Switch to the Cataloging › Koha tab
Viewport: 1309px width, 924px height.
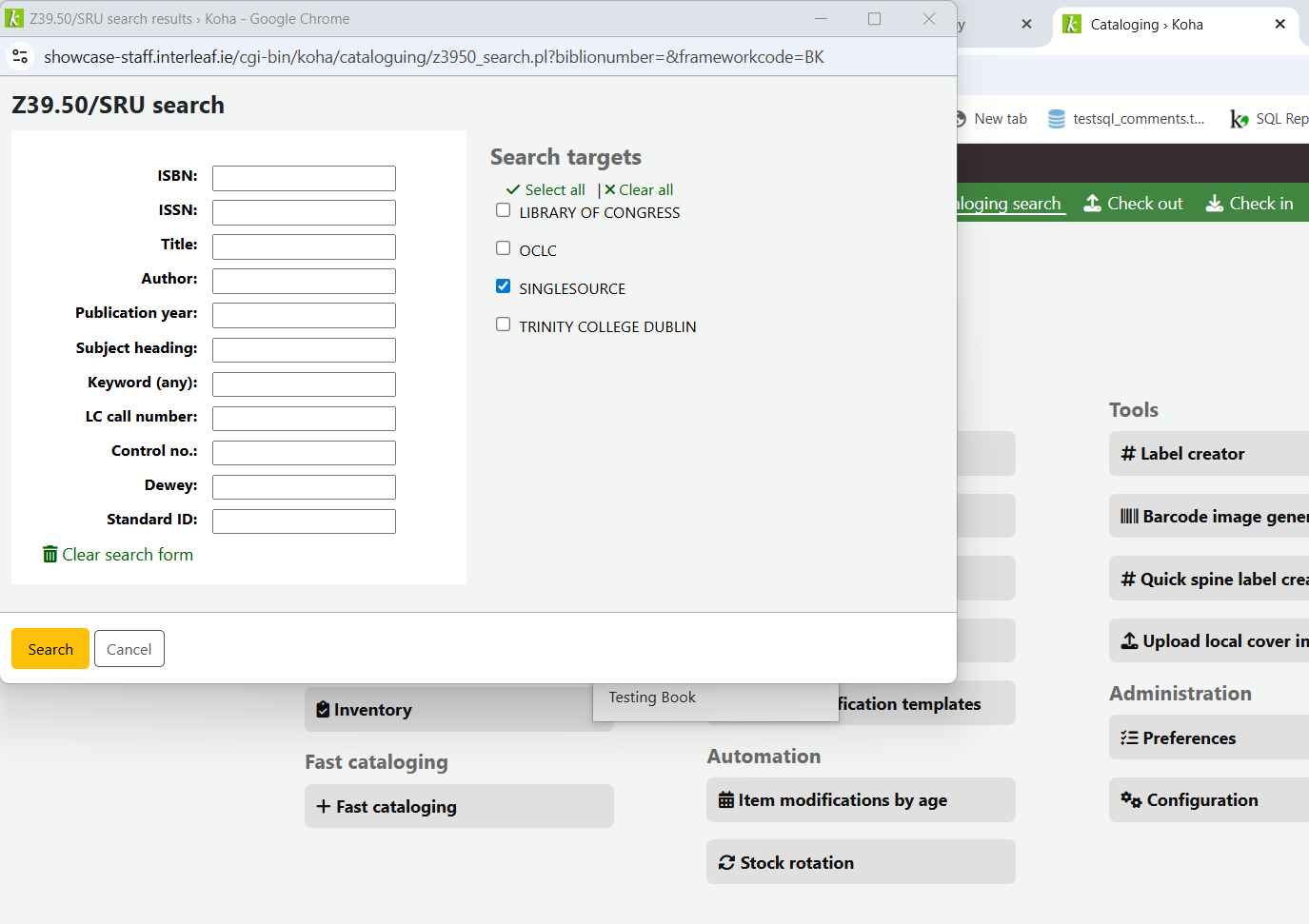1146,25
